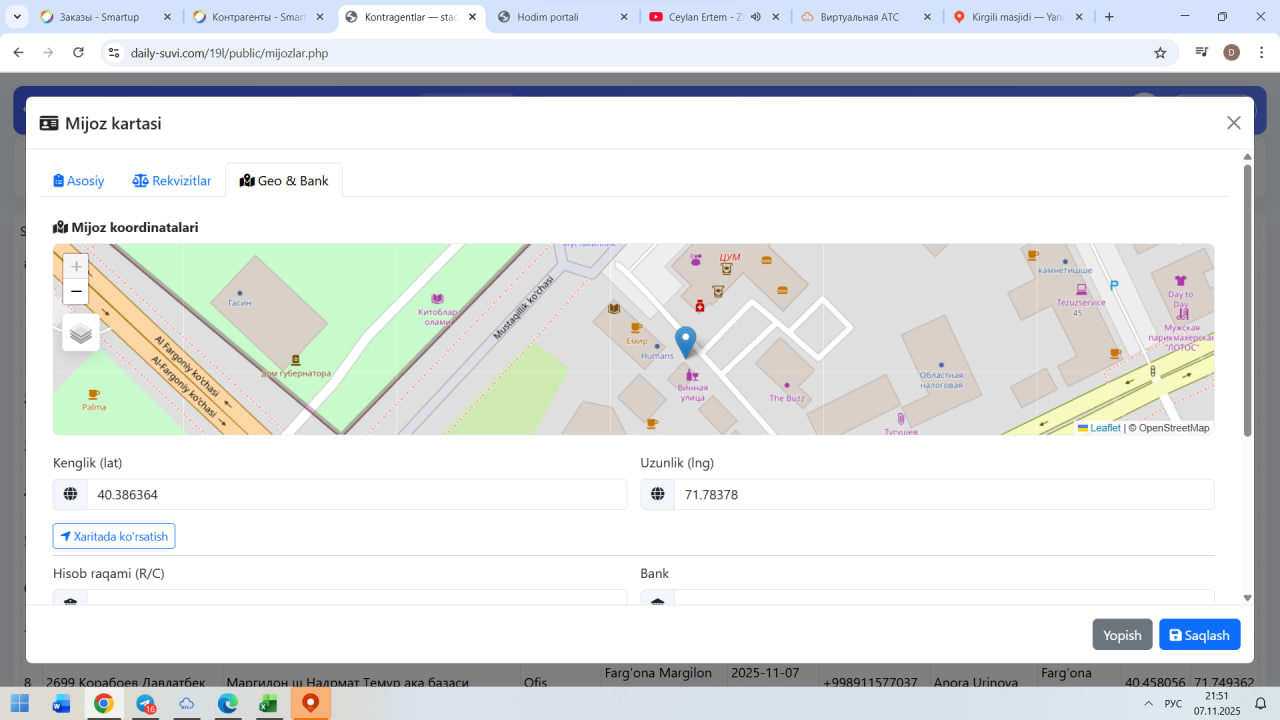1280x720 pixels.
Task: Open the Chrome three-dot menu
Action: pyautogui.click(x=1260, y=53)
